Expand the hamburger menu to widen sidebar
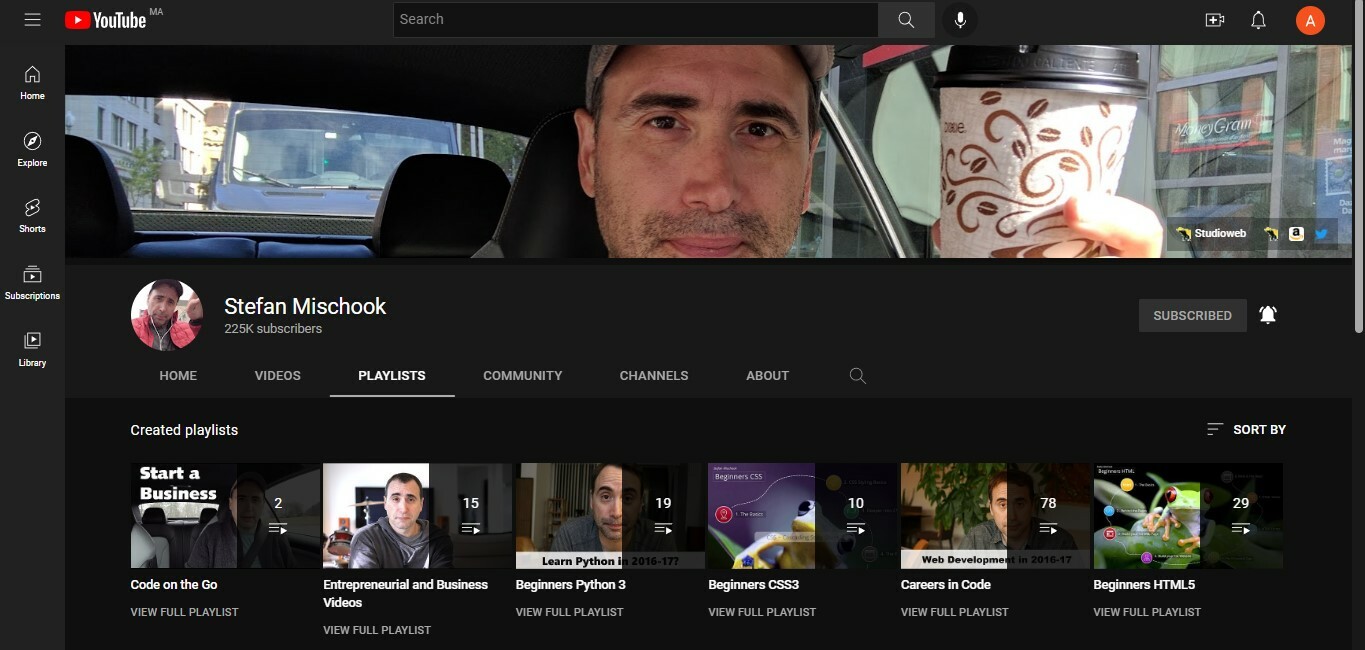The image size is (1365, 650). click(32, 19)
